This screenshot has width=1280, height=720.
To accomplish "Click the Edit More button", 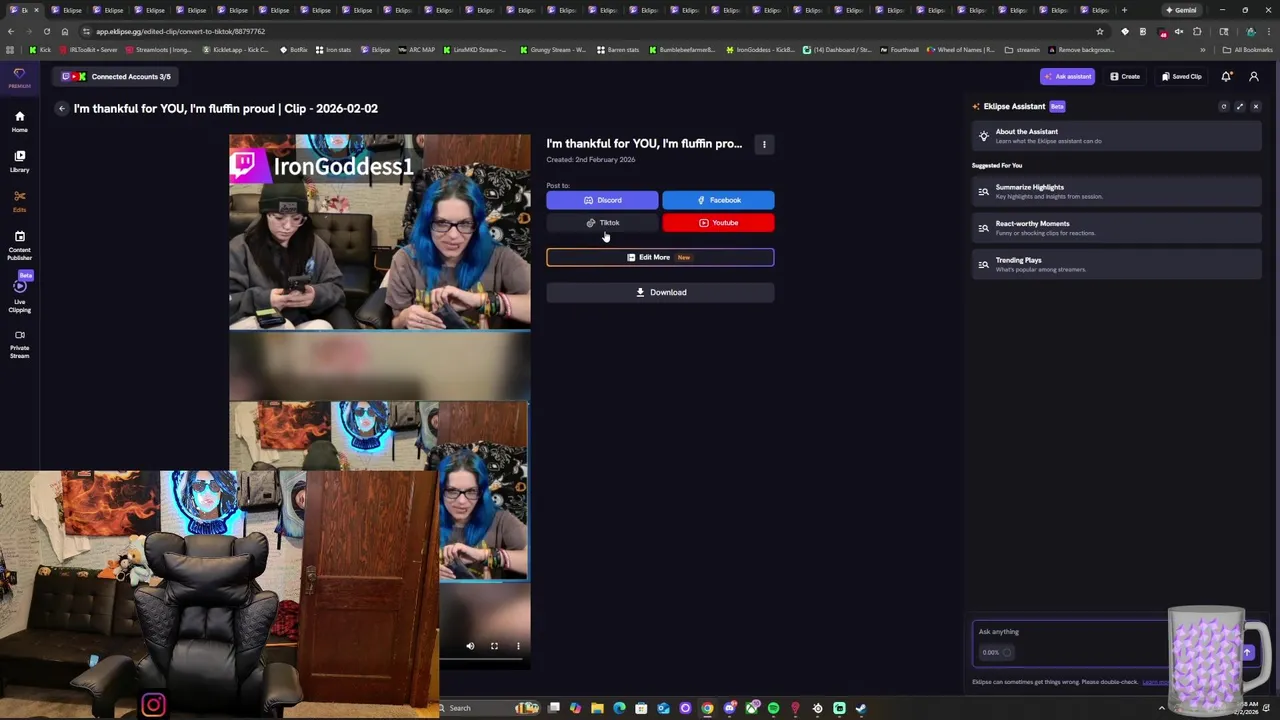I will coord(660,257).
